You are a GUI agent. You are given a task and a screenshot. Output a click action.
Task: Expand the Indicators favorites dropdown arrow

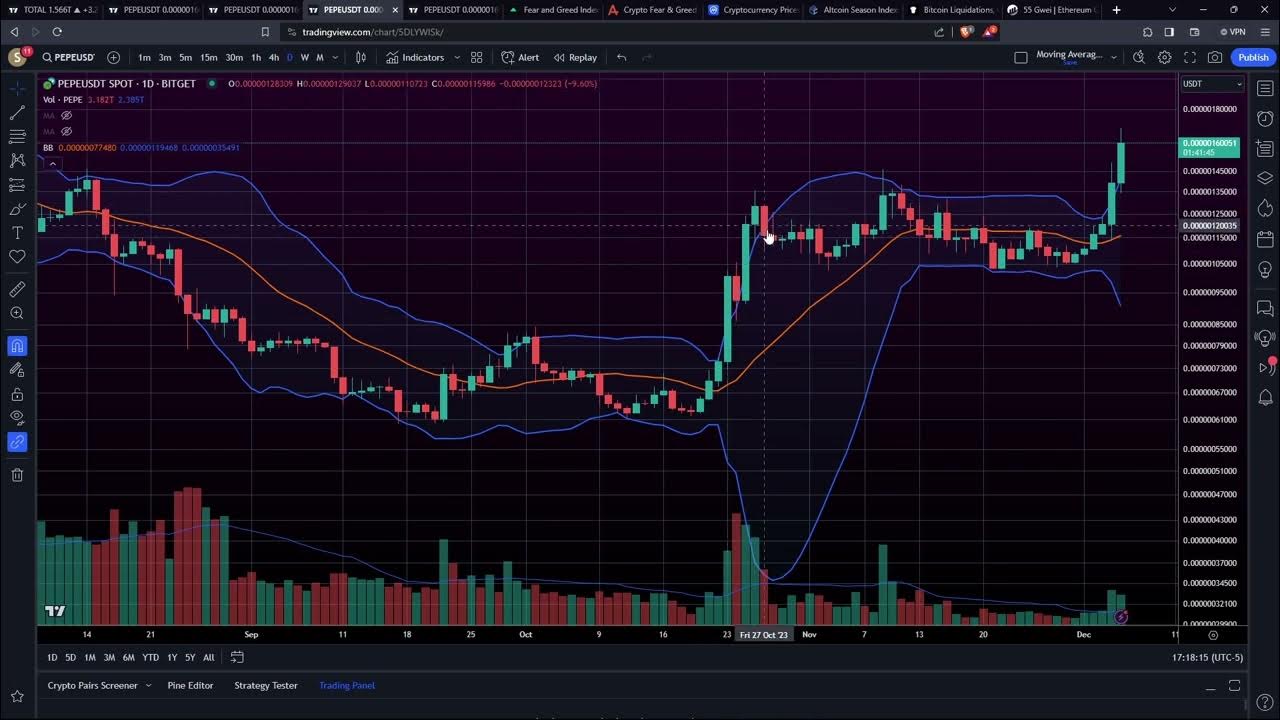click(457, 57)
